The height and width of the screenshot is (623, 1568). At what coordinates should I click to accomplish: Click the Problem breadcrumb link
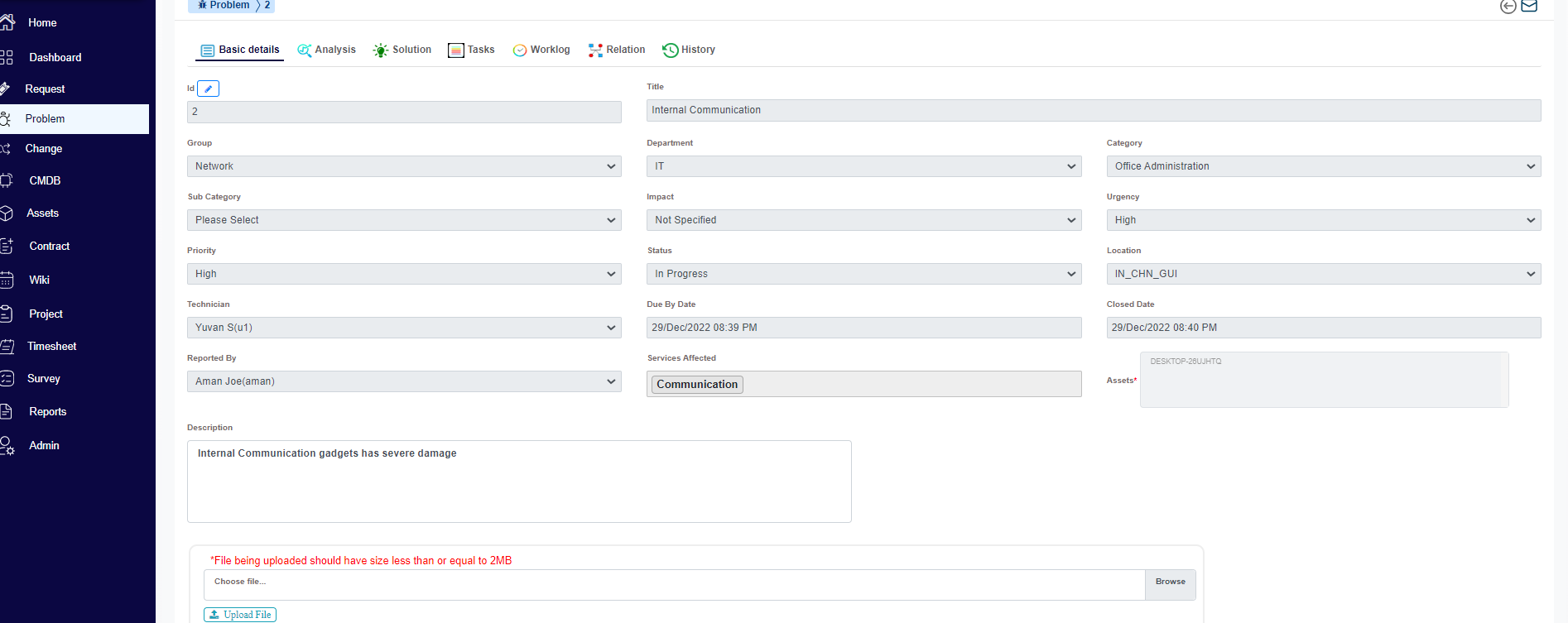click(x=229, y=5)
